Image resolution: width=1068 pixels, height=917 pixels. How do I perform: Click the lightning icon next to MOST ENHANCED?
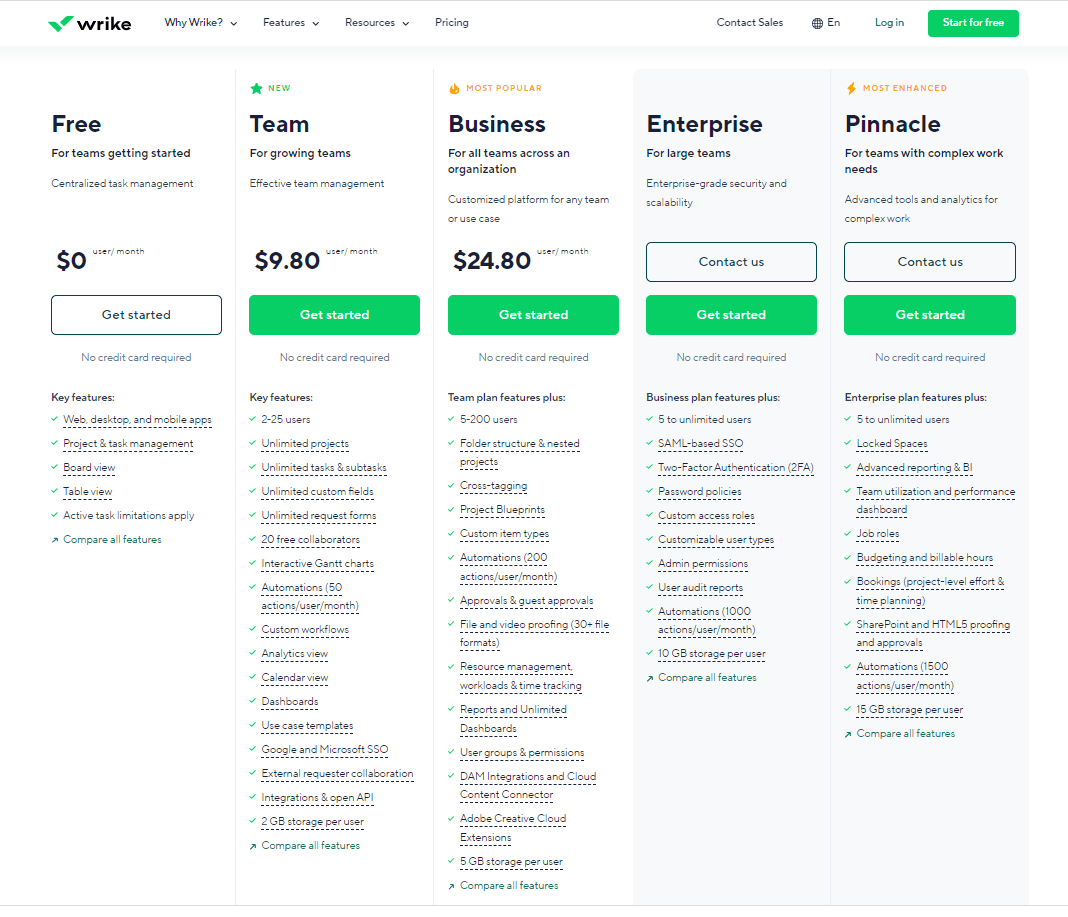[x=851, y=88]
